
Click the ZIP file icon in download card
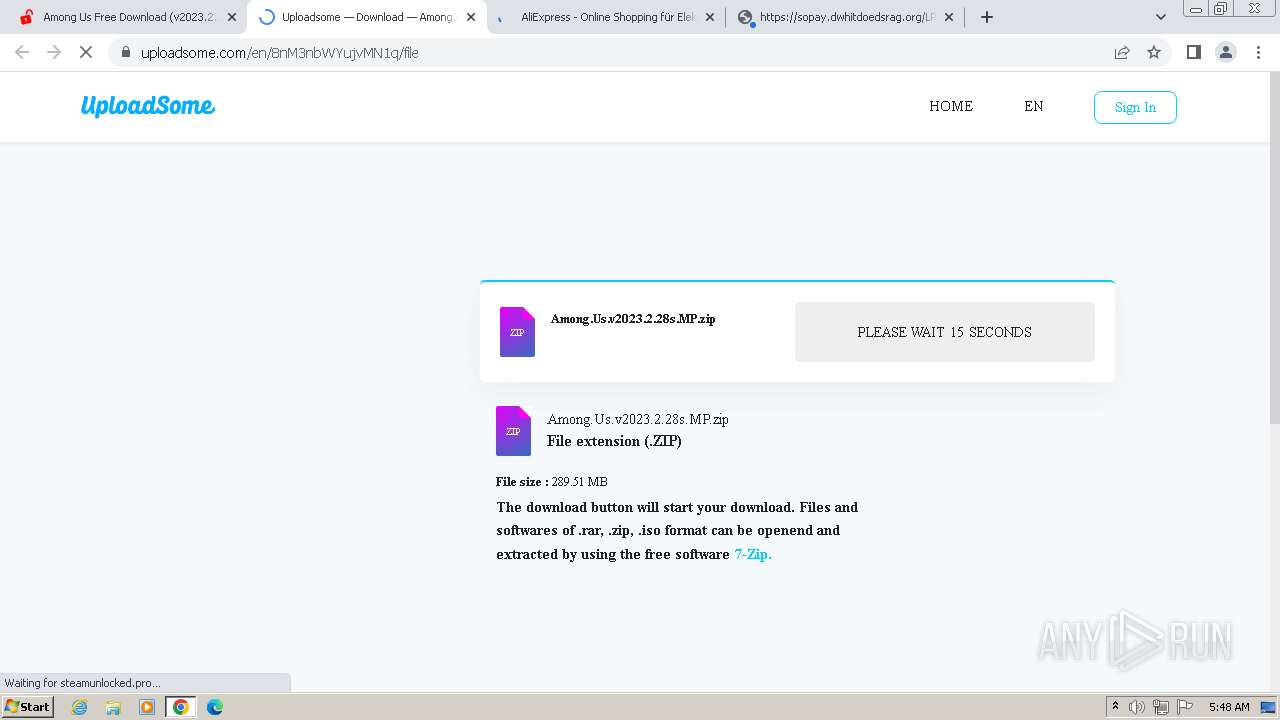click(517, 332)
